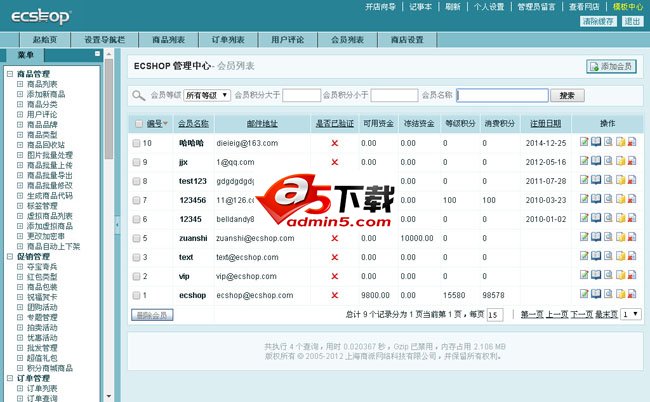Viewport: 650px width, 402px height.
Task: Click the magnifier document icon for member jjx
Action: coord(608,161)
